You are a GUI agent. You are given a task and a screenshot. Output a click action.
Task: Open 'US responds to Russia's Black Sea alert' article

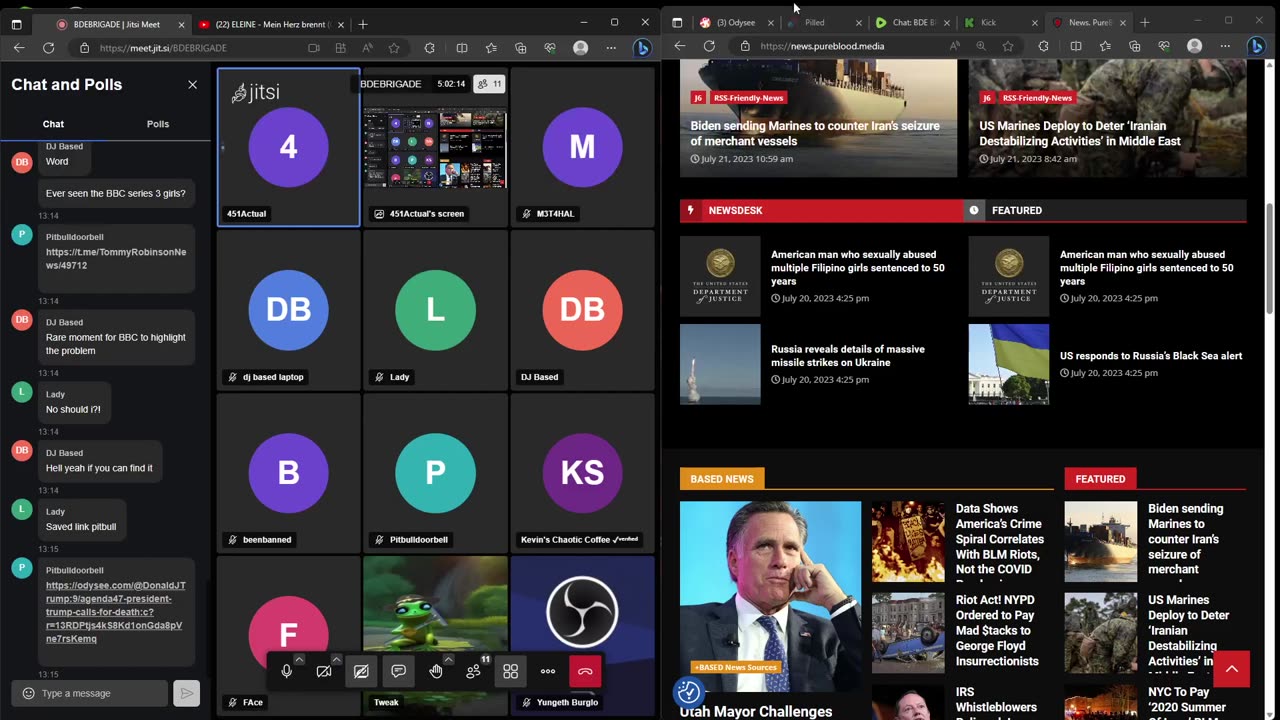pos(1150,356)
